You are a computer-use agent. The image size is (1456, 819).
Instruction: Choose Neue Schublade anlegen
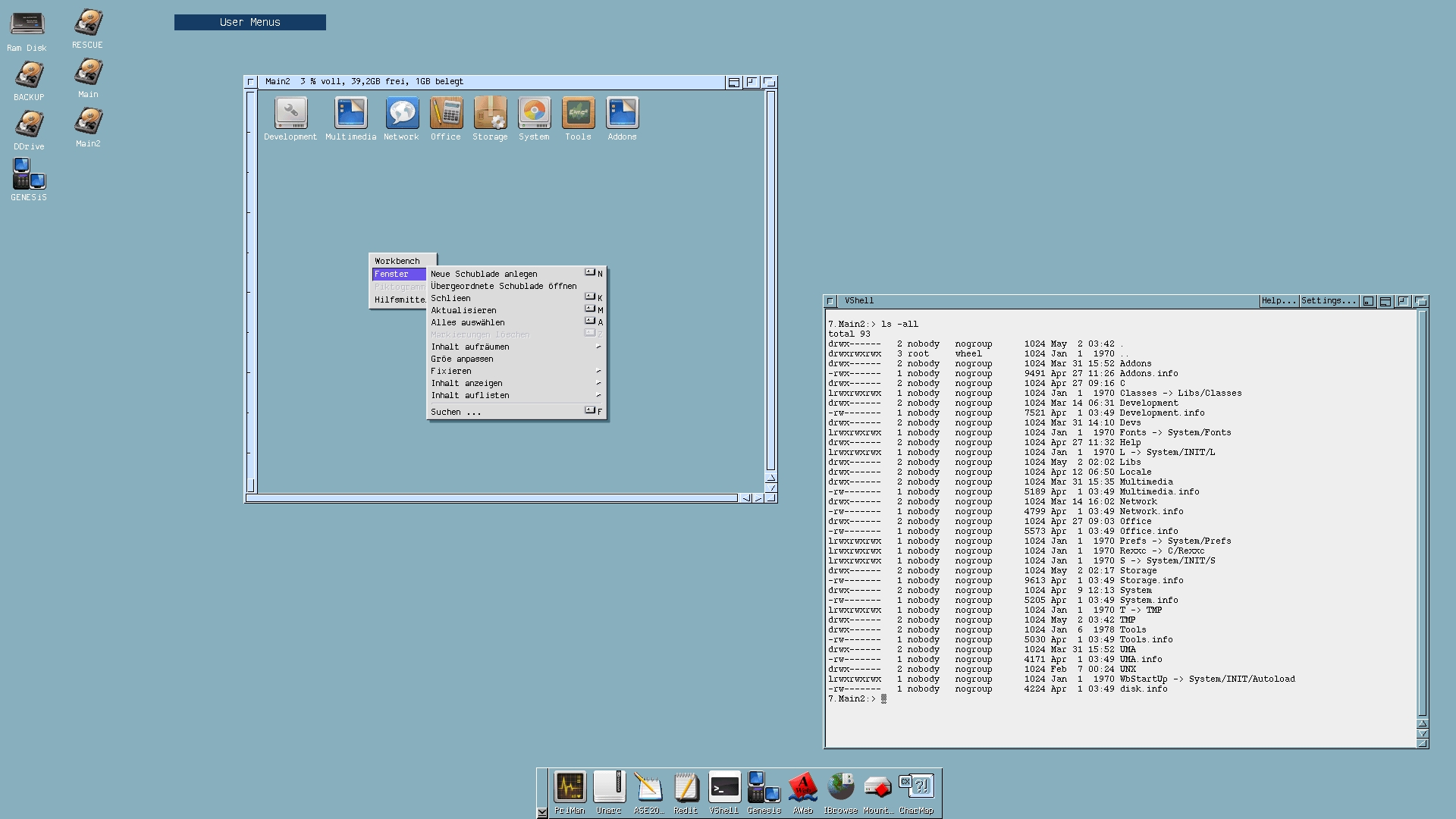pos(484,274)
